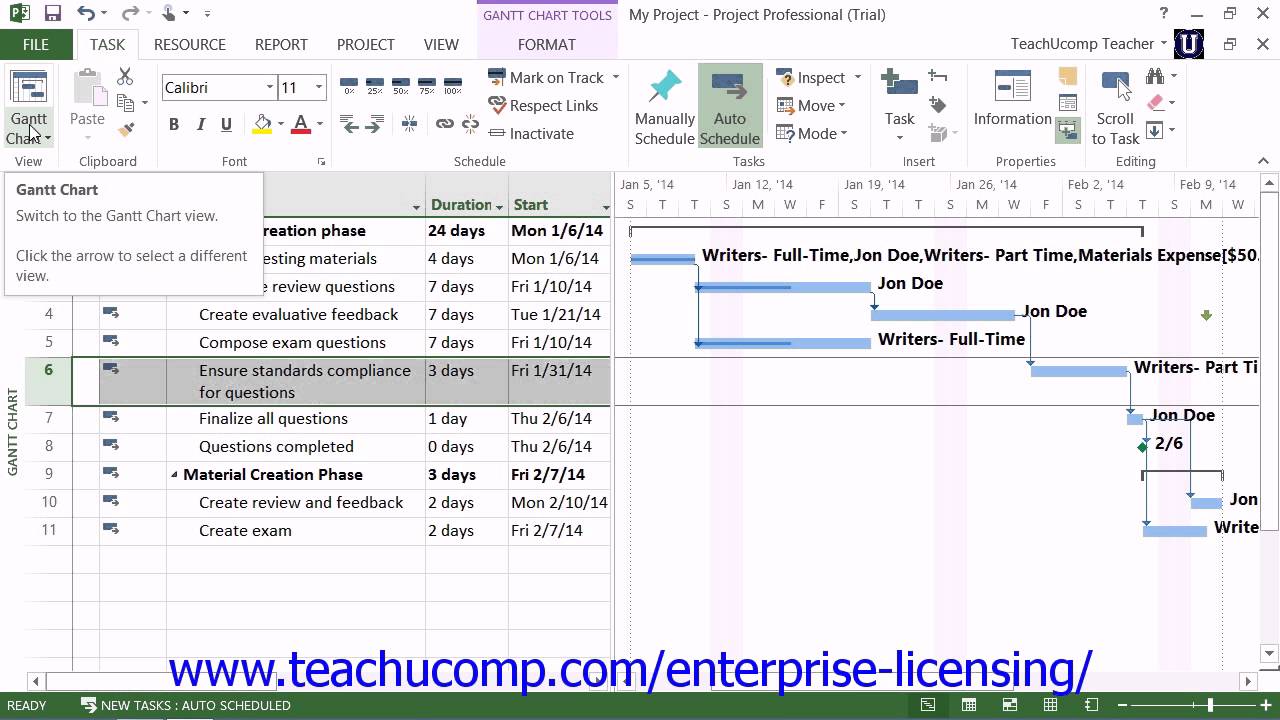
Task: Click Mark on Track button
Action: 546,77
